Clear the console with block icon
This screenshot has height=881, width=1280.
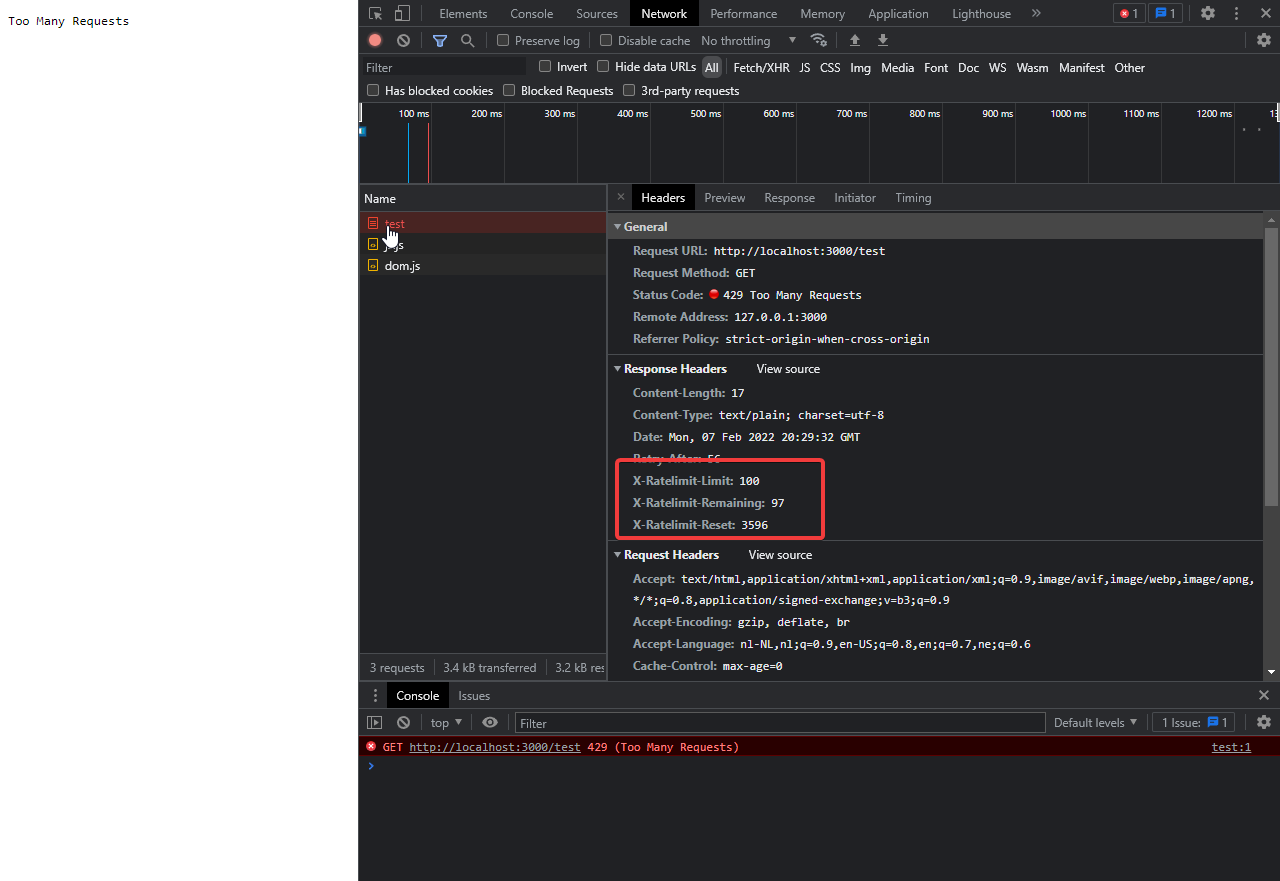[x=403, y=722]
